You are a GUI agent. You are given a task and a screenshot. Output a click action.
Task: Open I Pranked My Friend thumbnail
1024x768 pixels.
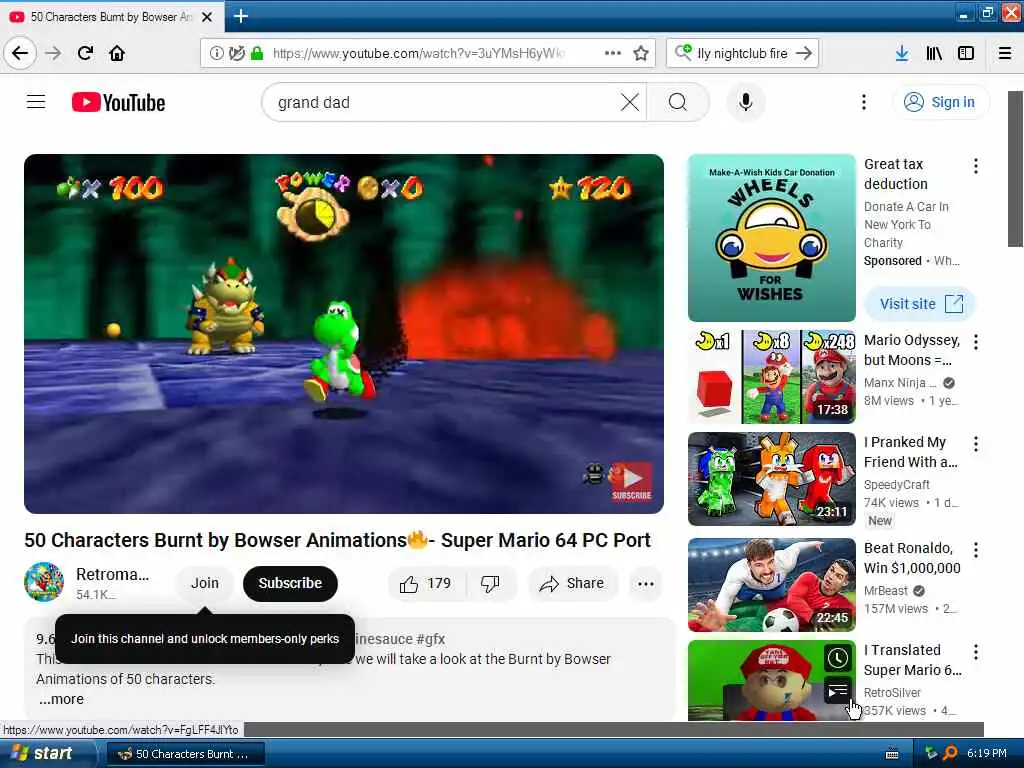(x=771, y=479)
